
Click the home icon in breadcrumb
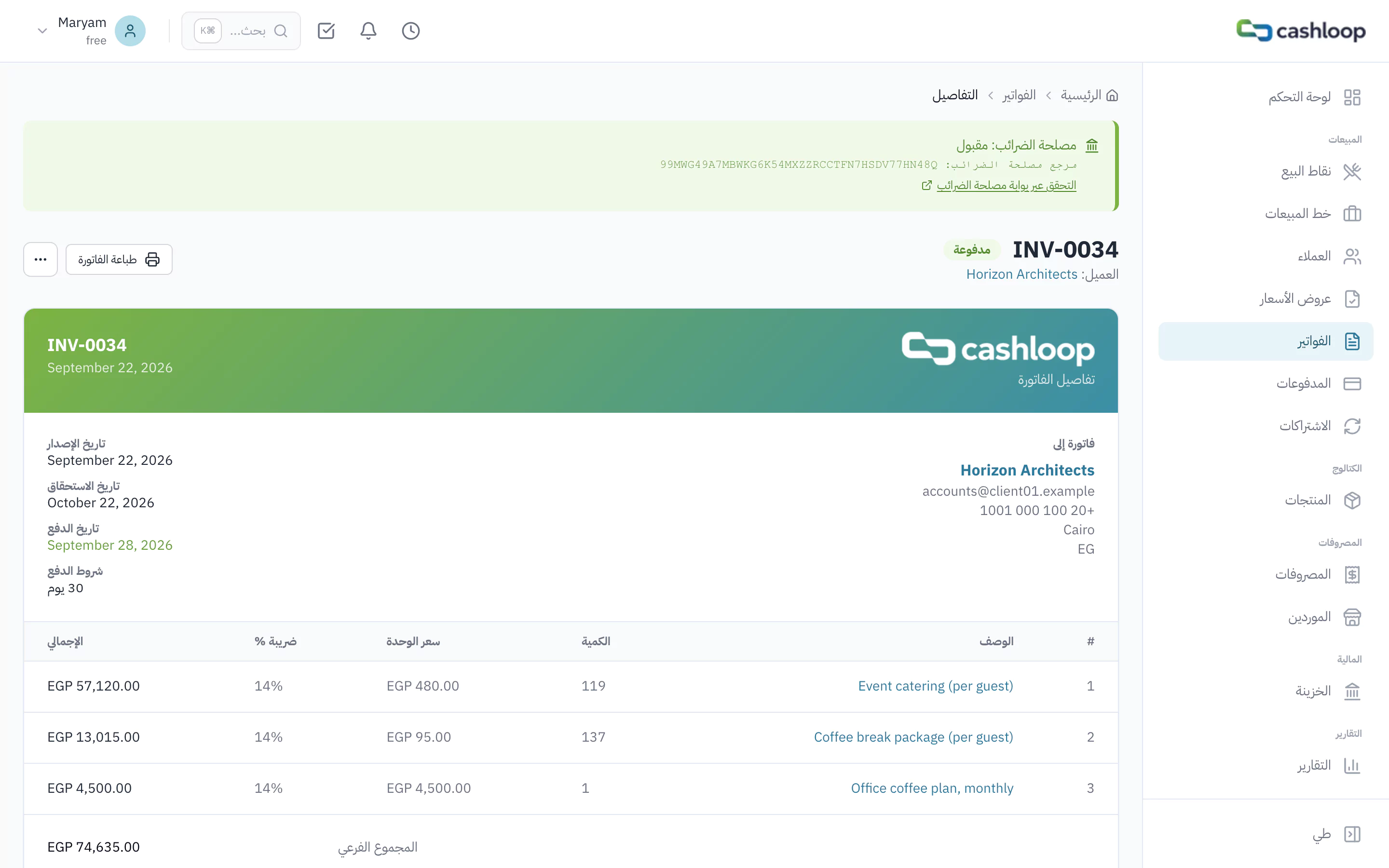[1112, 95]
